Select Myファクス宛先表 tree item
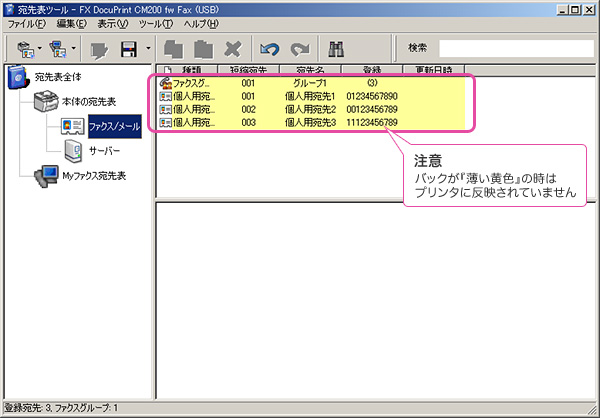The width and height of the screenshot is (600, 418). (94, 176)
